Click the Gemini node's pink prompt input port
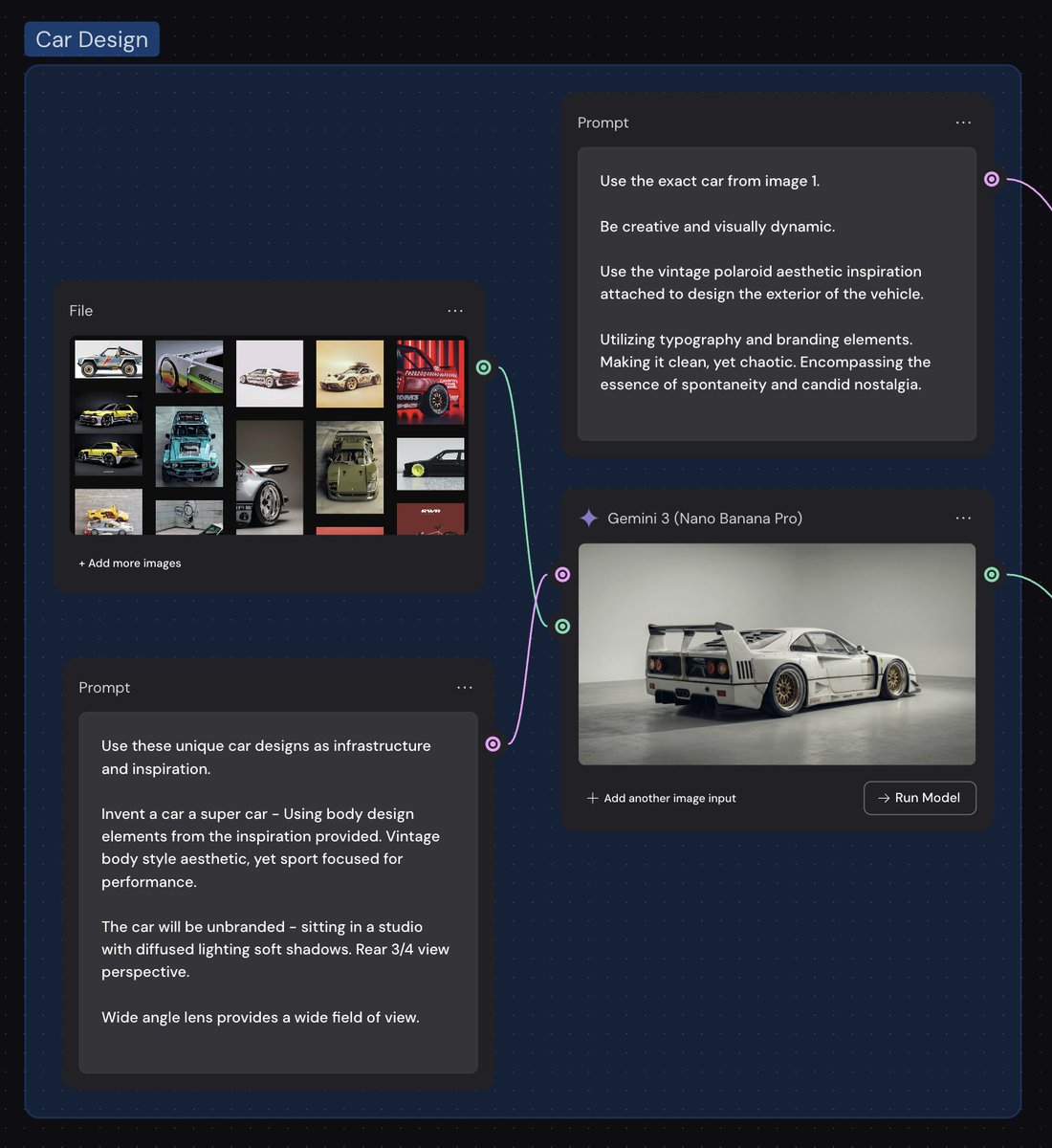The height and width of the screenshot is (1148, 1052). click(562, 574)
